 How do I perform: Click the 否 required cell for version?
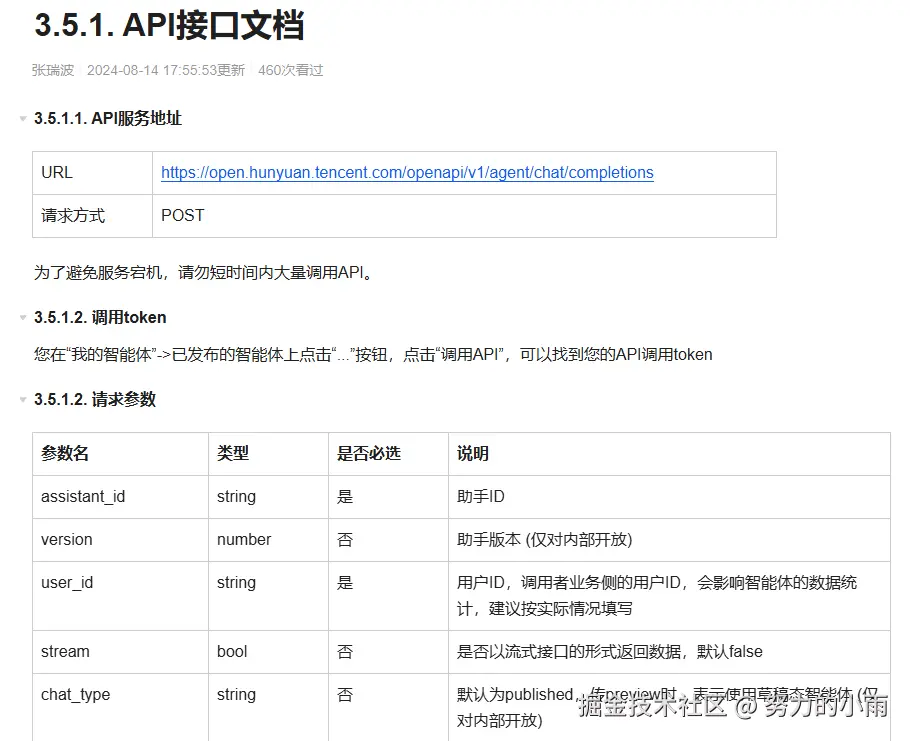click(x=388, y=540)
